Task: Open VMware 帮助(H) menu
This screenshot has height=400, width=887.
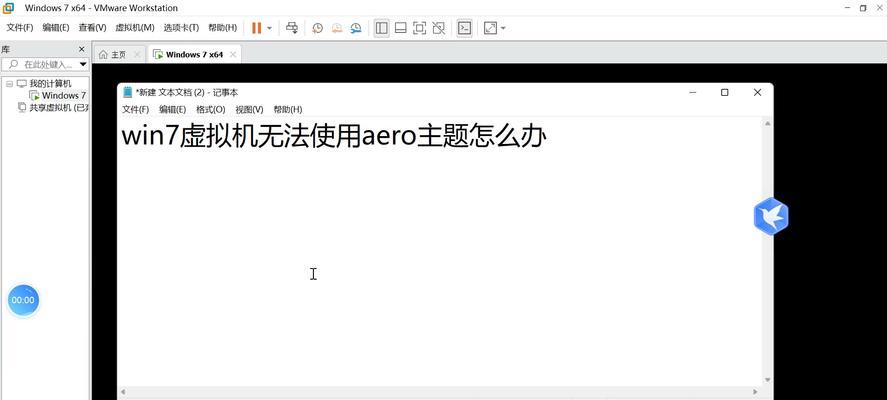Action: coord(222,28)
